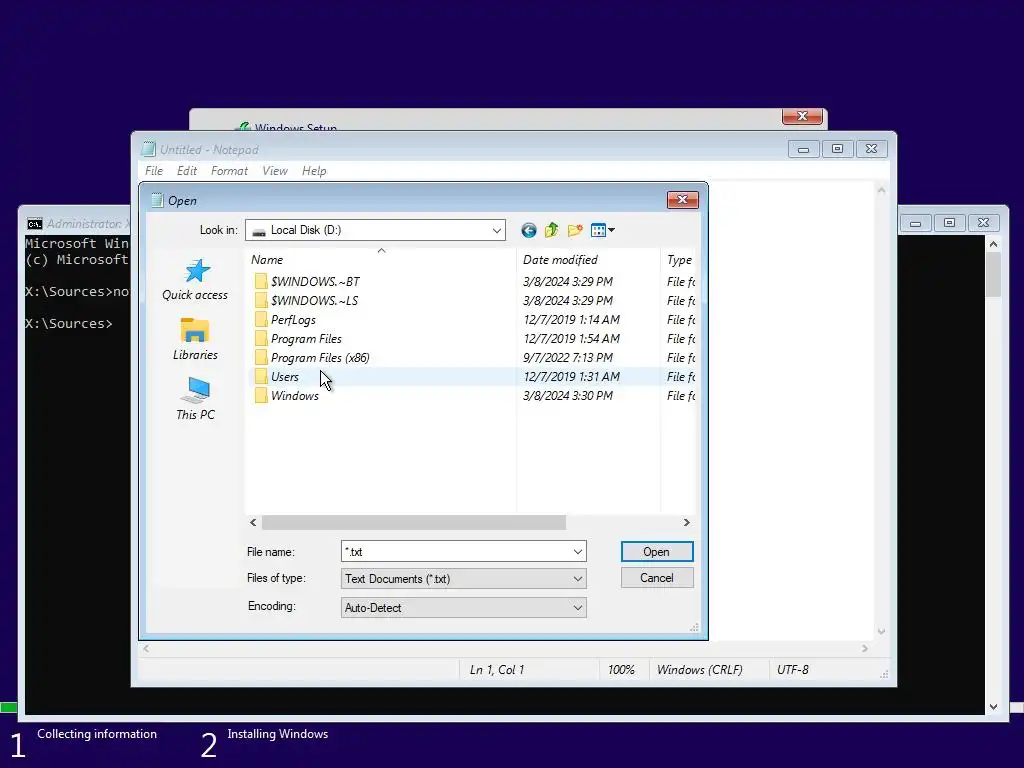This screenshot has width=1024, height=768.
Task: Open Notepad Help menu
Action: coord(314,170)
